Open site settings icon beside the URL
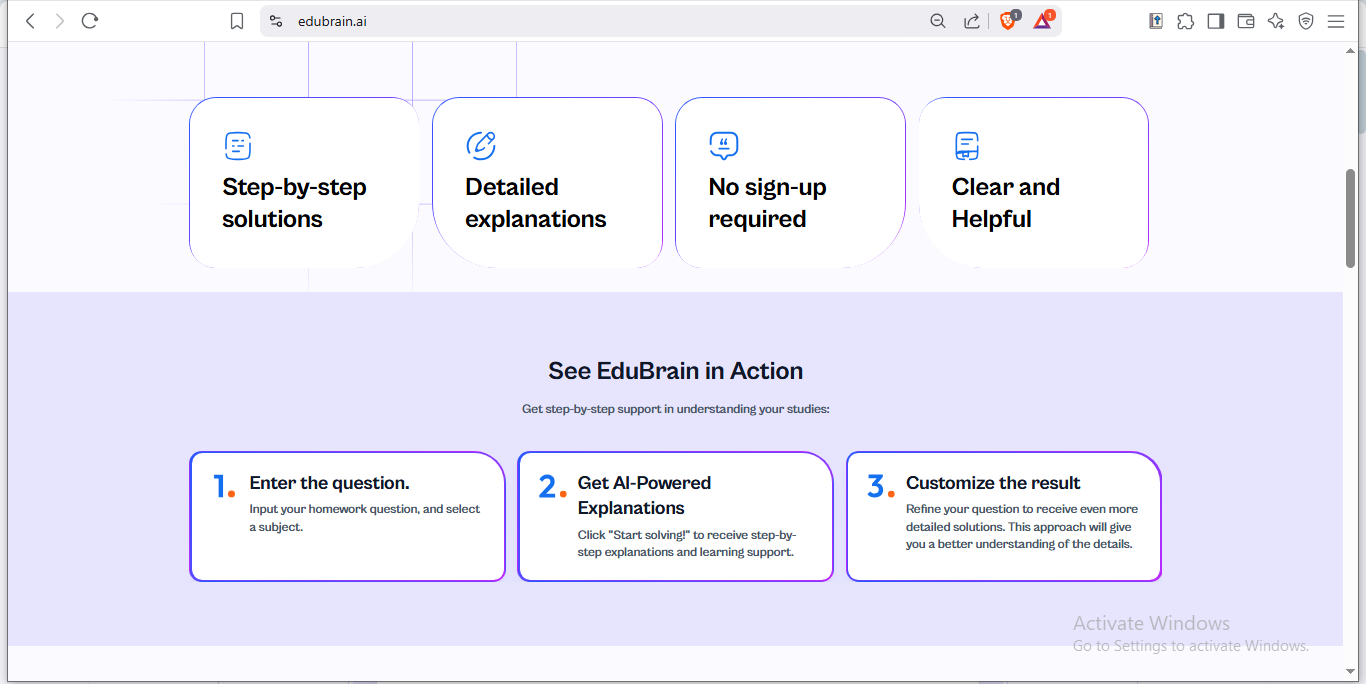The height and width of the screenshot is (684, 1366). click(277, 21)
